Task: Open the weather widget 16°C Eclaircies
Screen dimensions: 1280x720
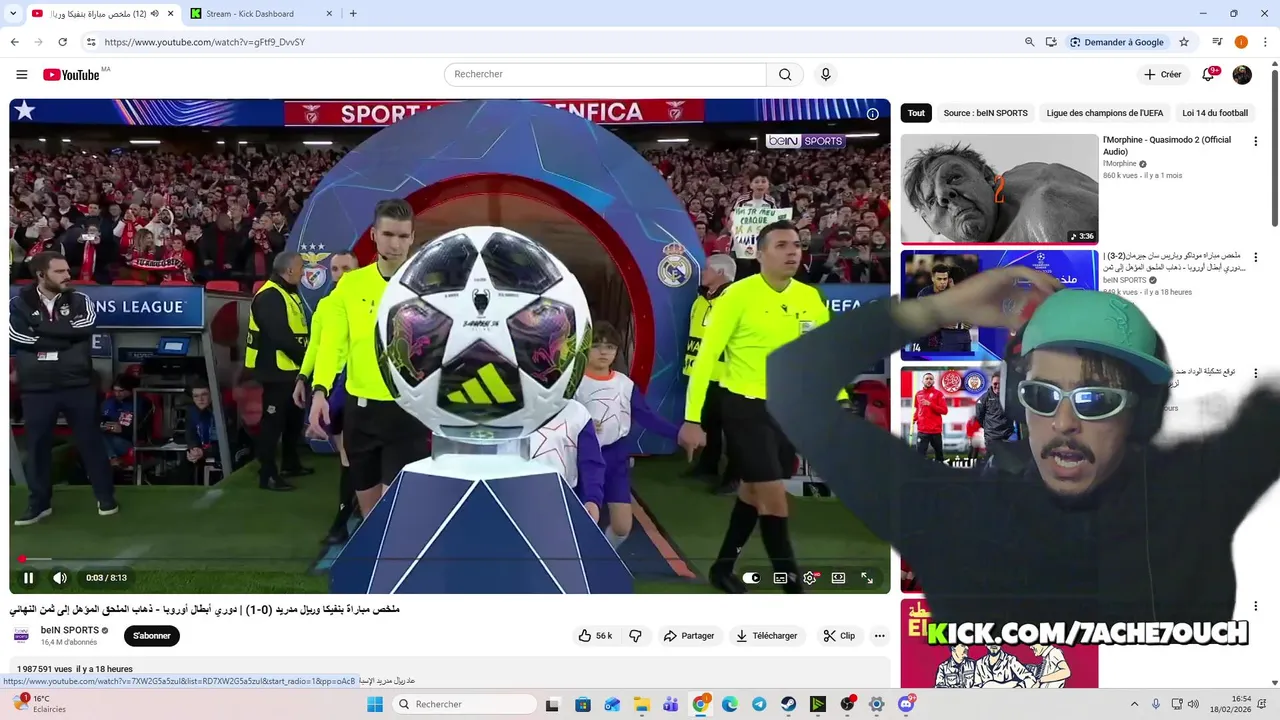Action: (x=38, y=704)
